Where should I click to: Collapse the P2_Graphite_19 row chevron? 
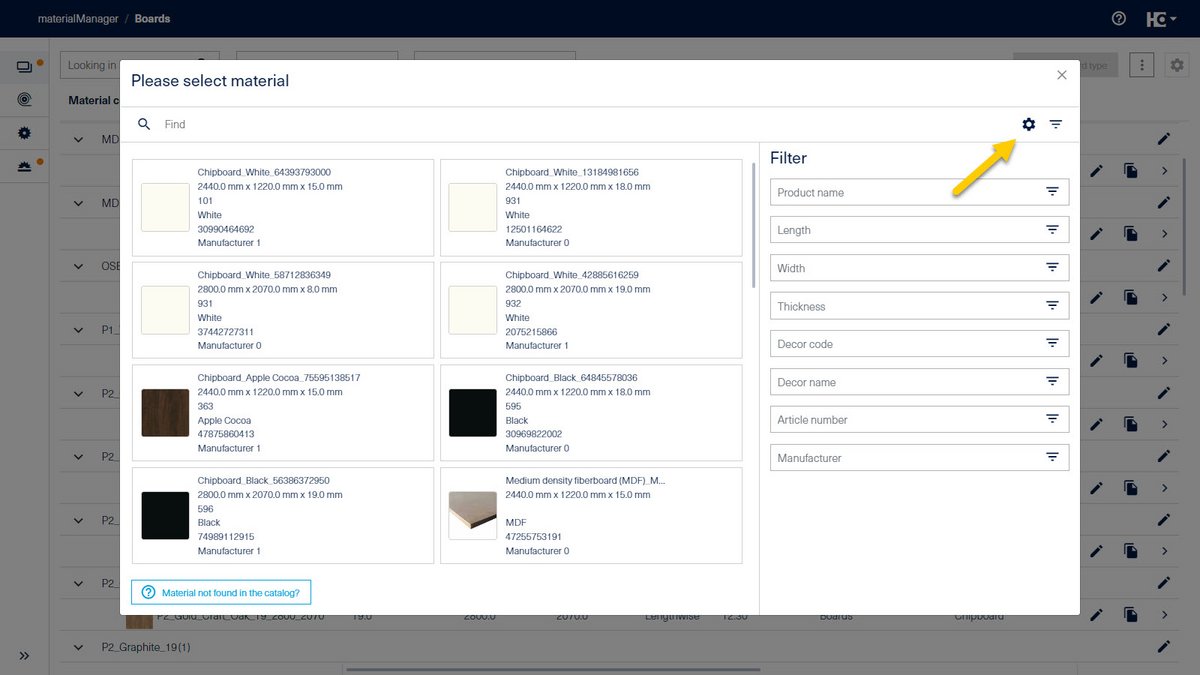point(77,647)
